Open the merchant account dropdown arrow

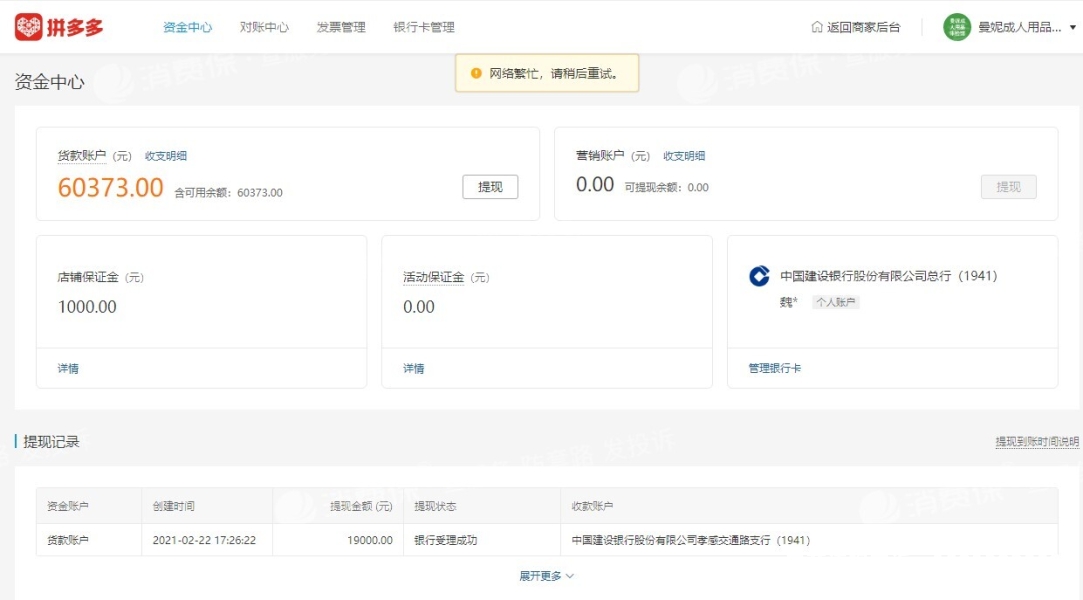pyautogui.click(x=1073, y=27)
